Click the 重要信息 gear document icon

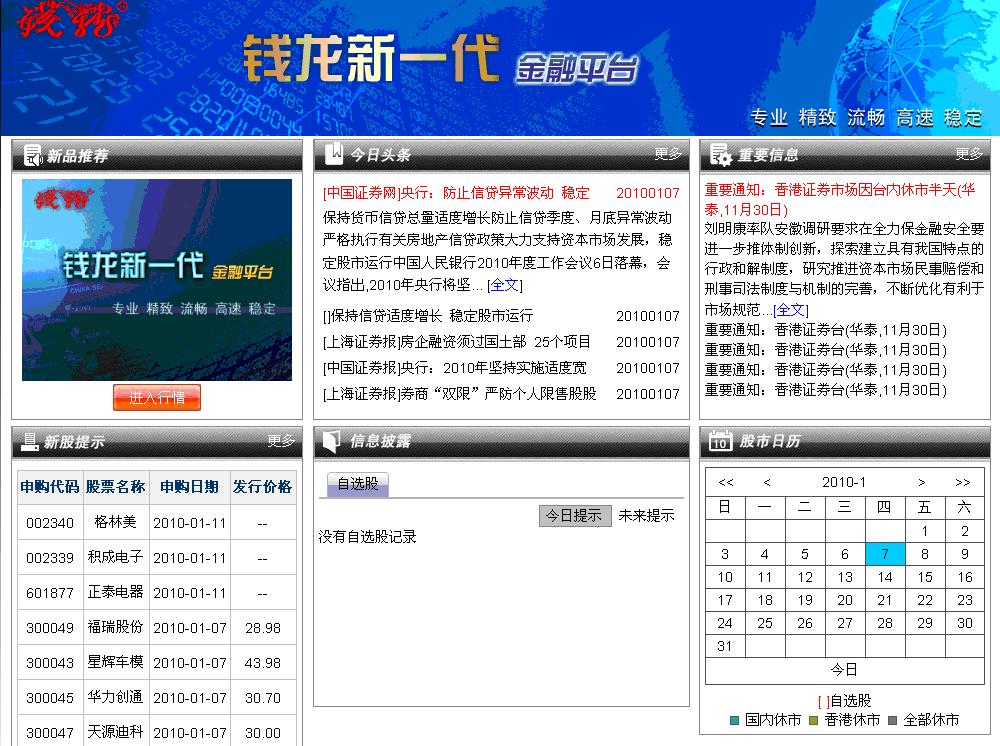721,154
